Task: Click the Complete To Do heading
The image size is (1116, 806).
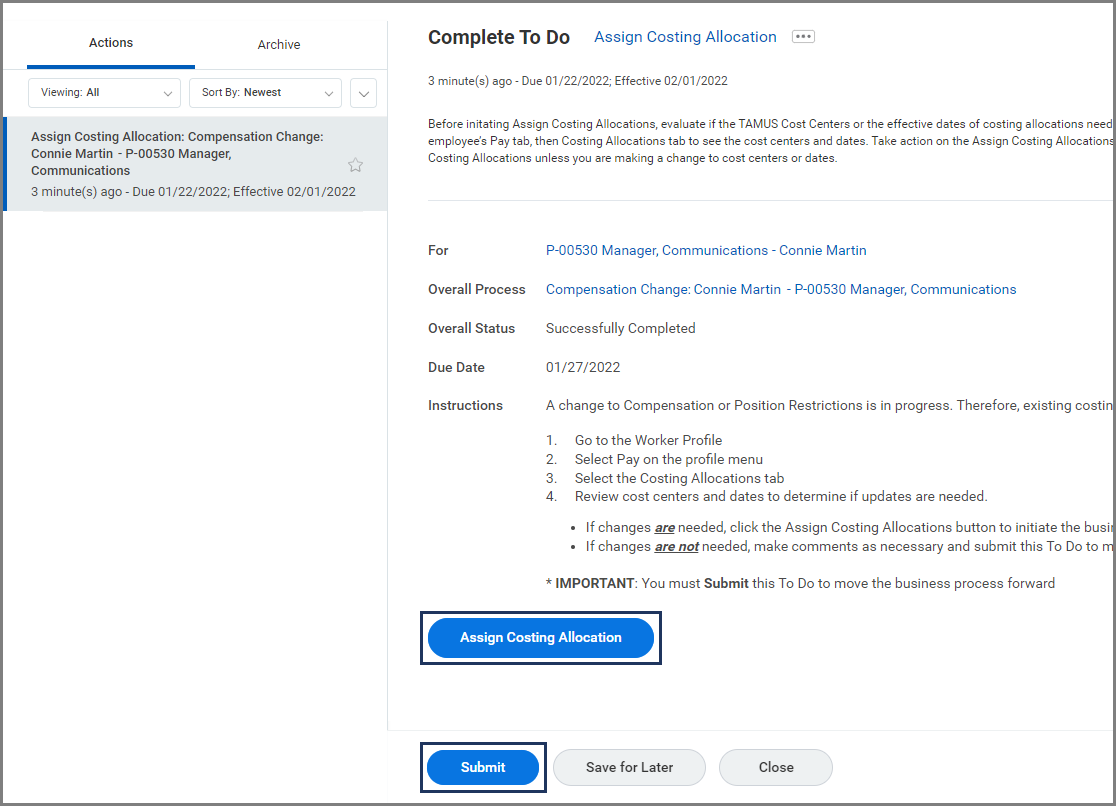Action: pos(498,37)
